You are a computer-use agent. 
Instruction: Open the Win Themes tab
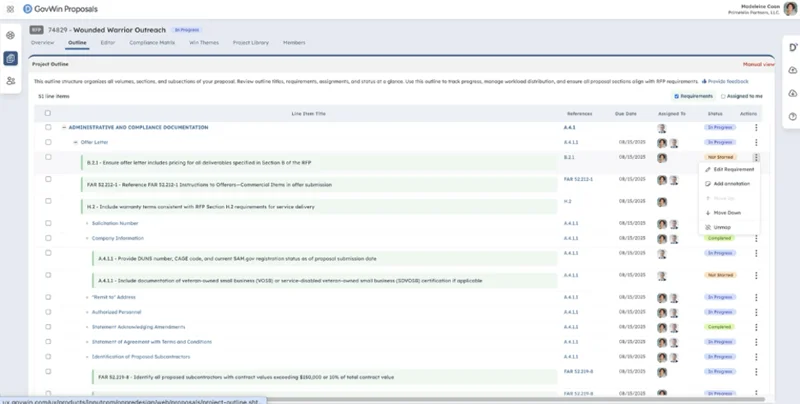tap(204, 43)
